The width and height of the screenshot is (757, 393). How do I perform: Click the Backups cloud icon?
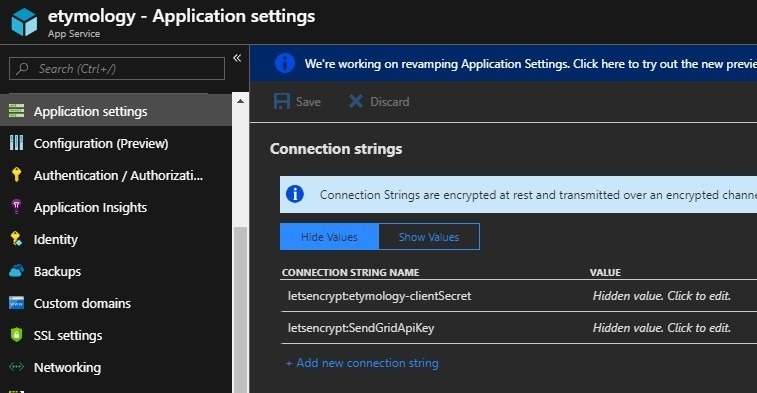(16, 271)
